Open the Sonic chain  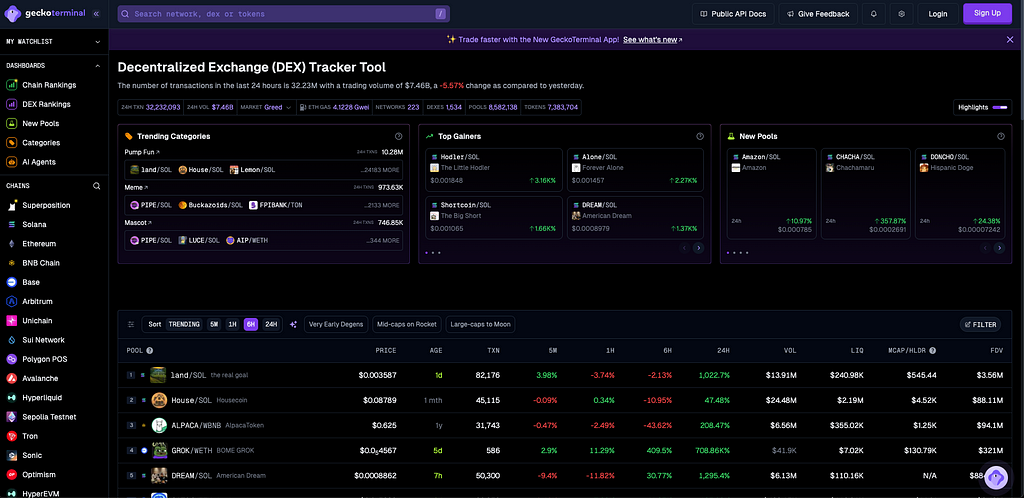tap(32, 456)
